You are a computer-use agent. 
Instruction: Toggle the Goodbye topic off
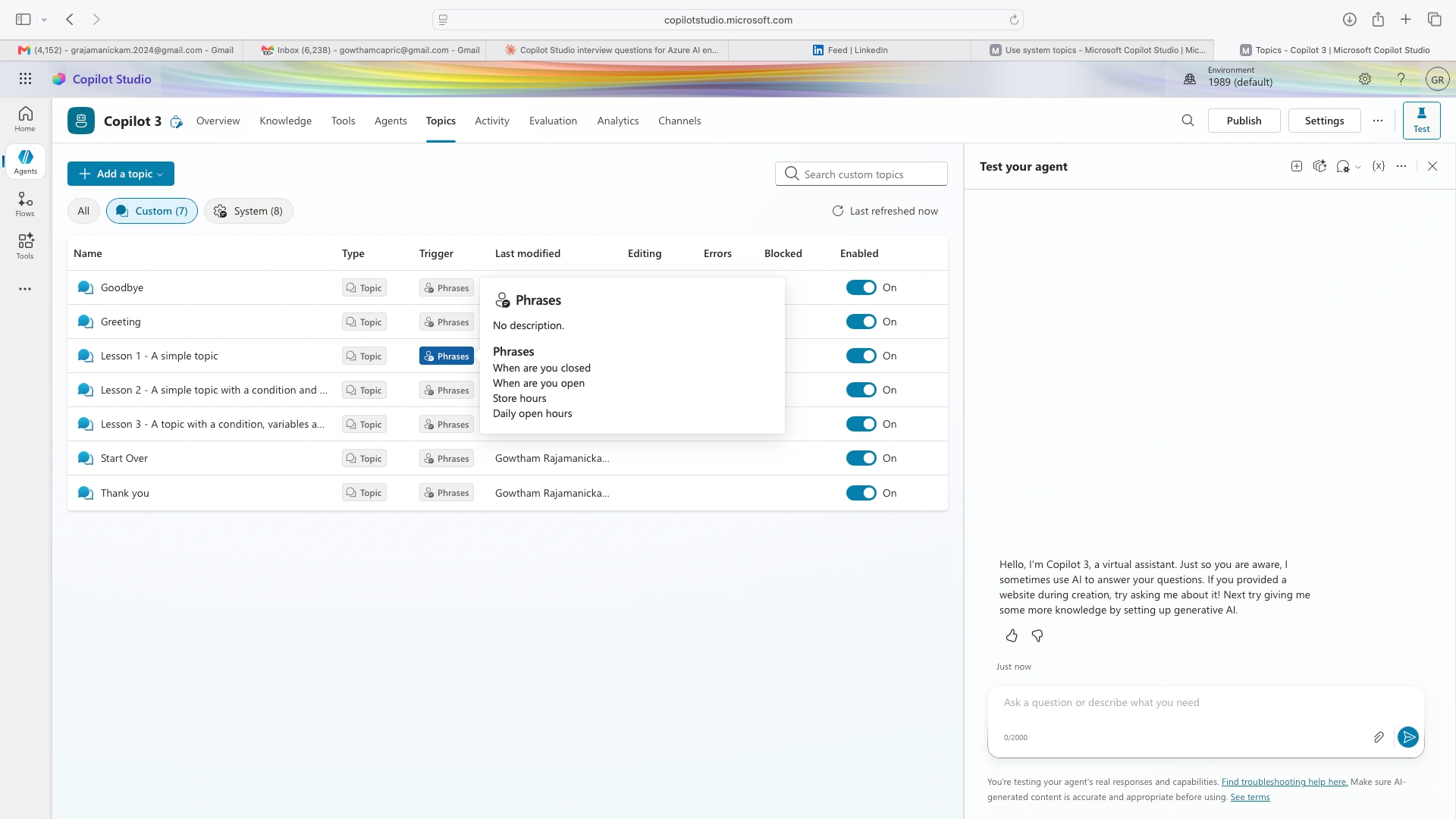click(x=861, y=287)
